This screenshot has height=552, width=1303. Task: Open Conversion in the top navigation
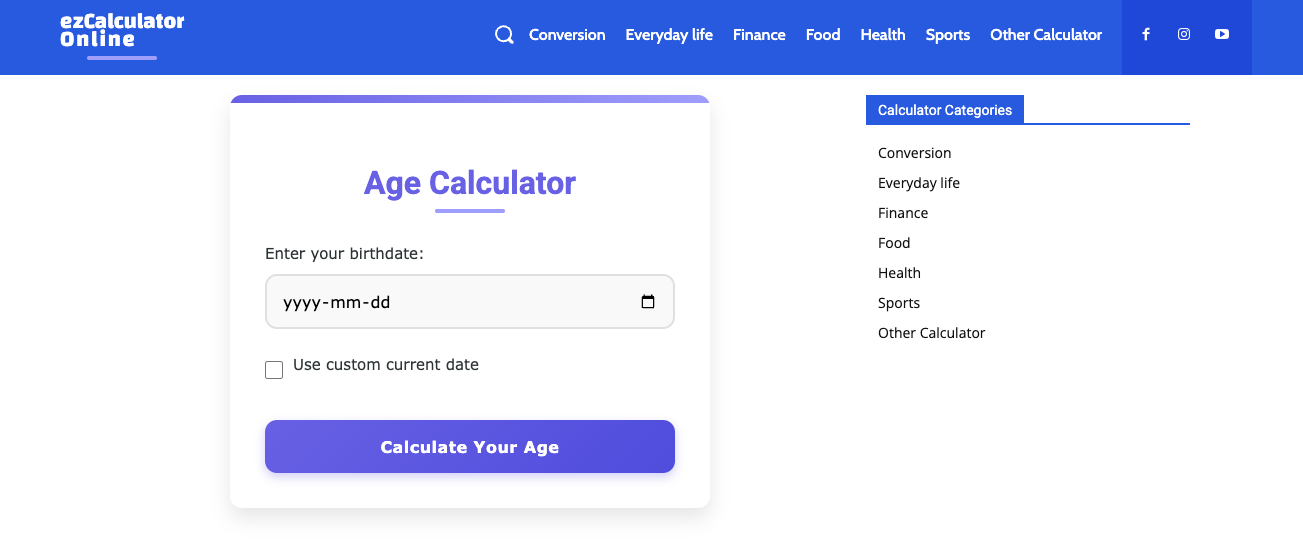pos(567,35)
